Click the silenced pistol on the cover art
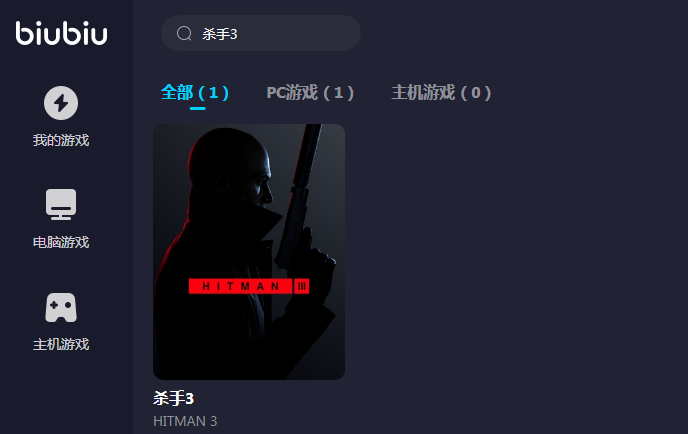 tap(302, 202)
